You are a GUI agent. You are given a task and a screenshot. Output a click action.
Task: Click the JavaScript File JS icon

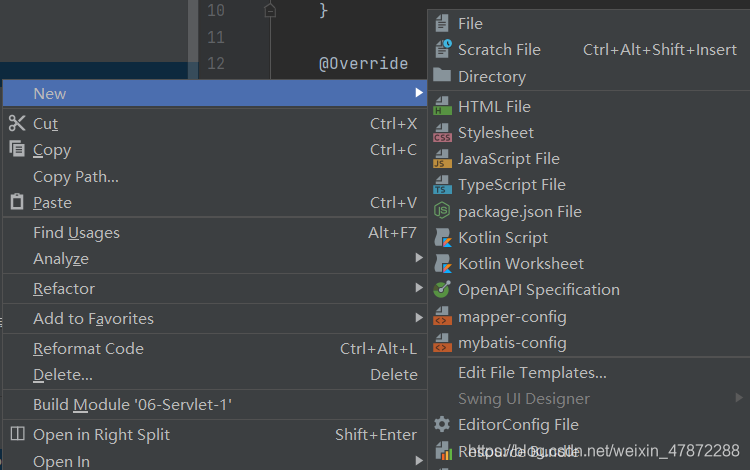442,159
